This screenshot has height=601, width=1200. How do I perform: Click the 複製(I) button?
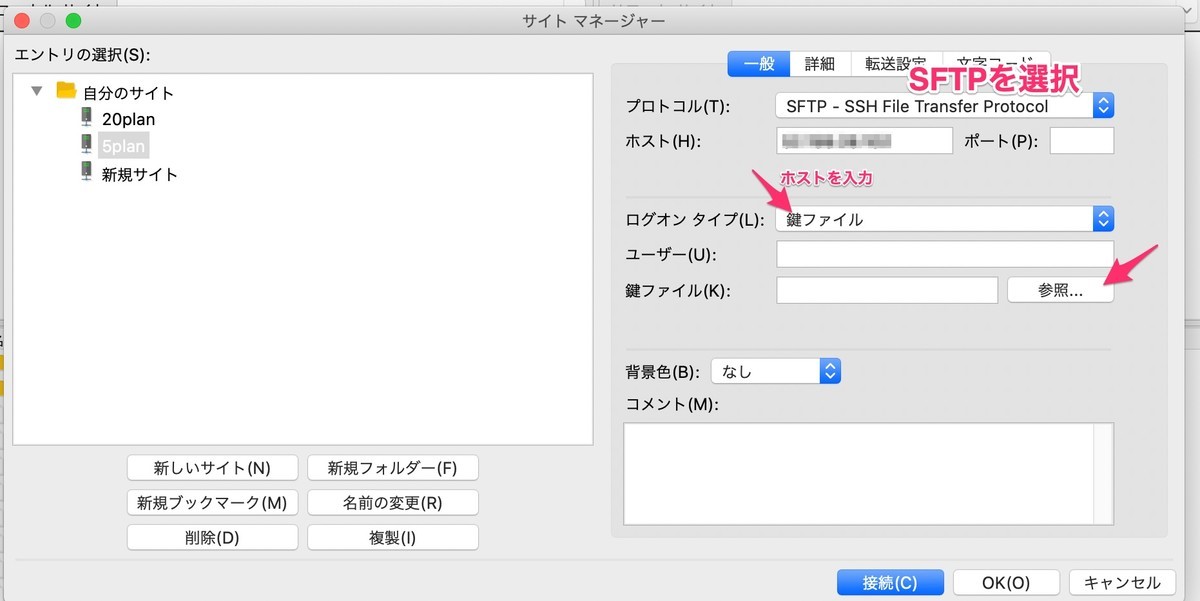(393, 537)
